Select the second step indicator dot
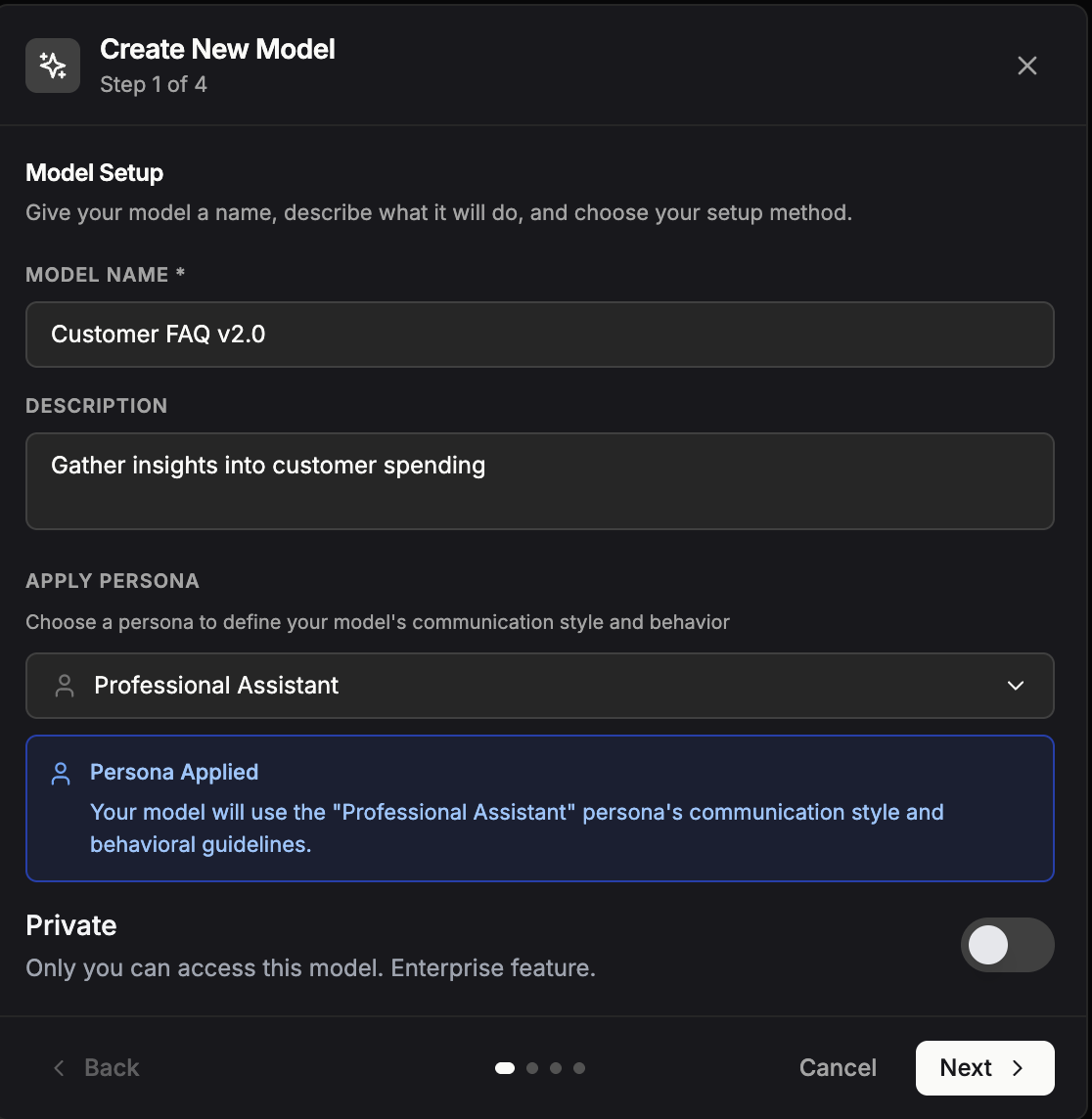This screenshot has height=1119, width=1092. tap(531, 1067)
